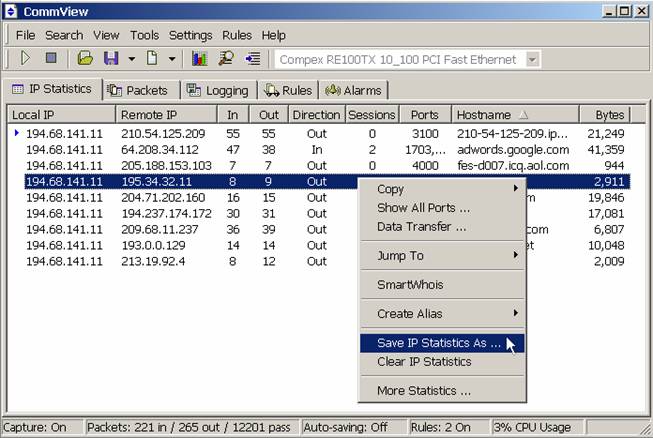Switch to the Packets tab

[140, 90]
